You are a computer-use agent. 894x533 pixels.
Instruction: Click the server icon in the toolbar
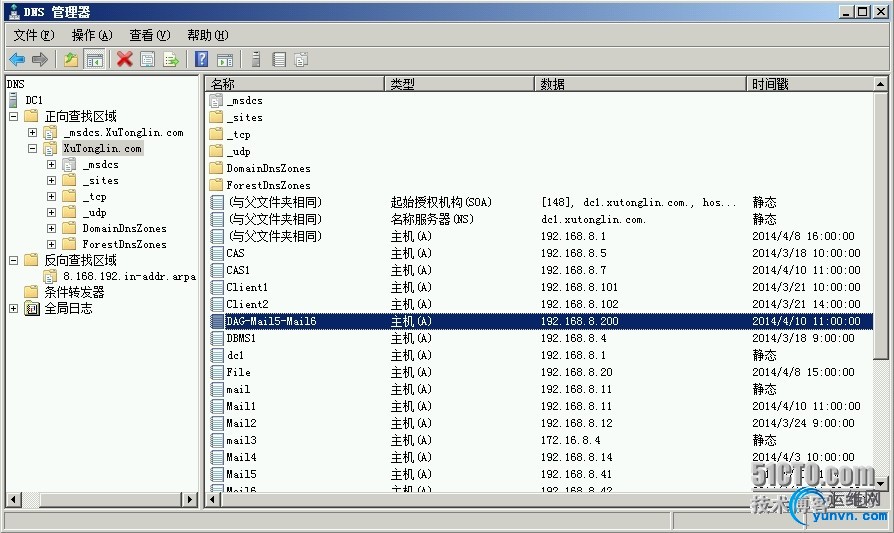coord(256,59)
